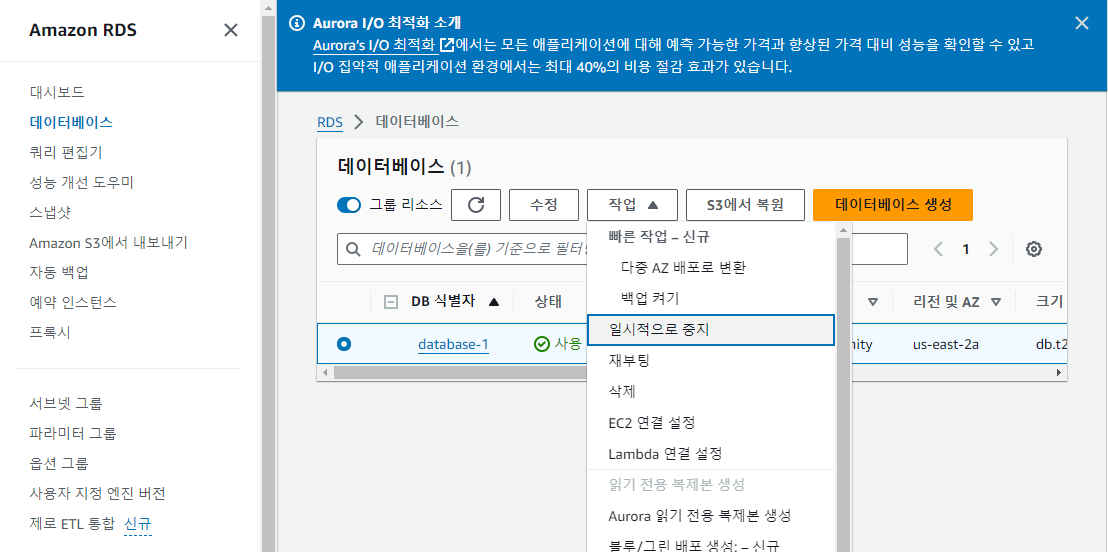The image size is (1108, 552).
Task: Click the actions menu vertical scrollbar
Action: 842,396
